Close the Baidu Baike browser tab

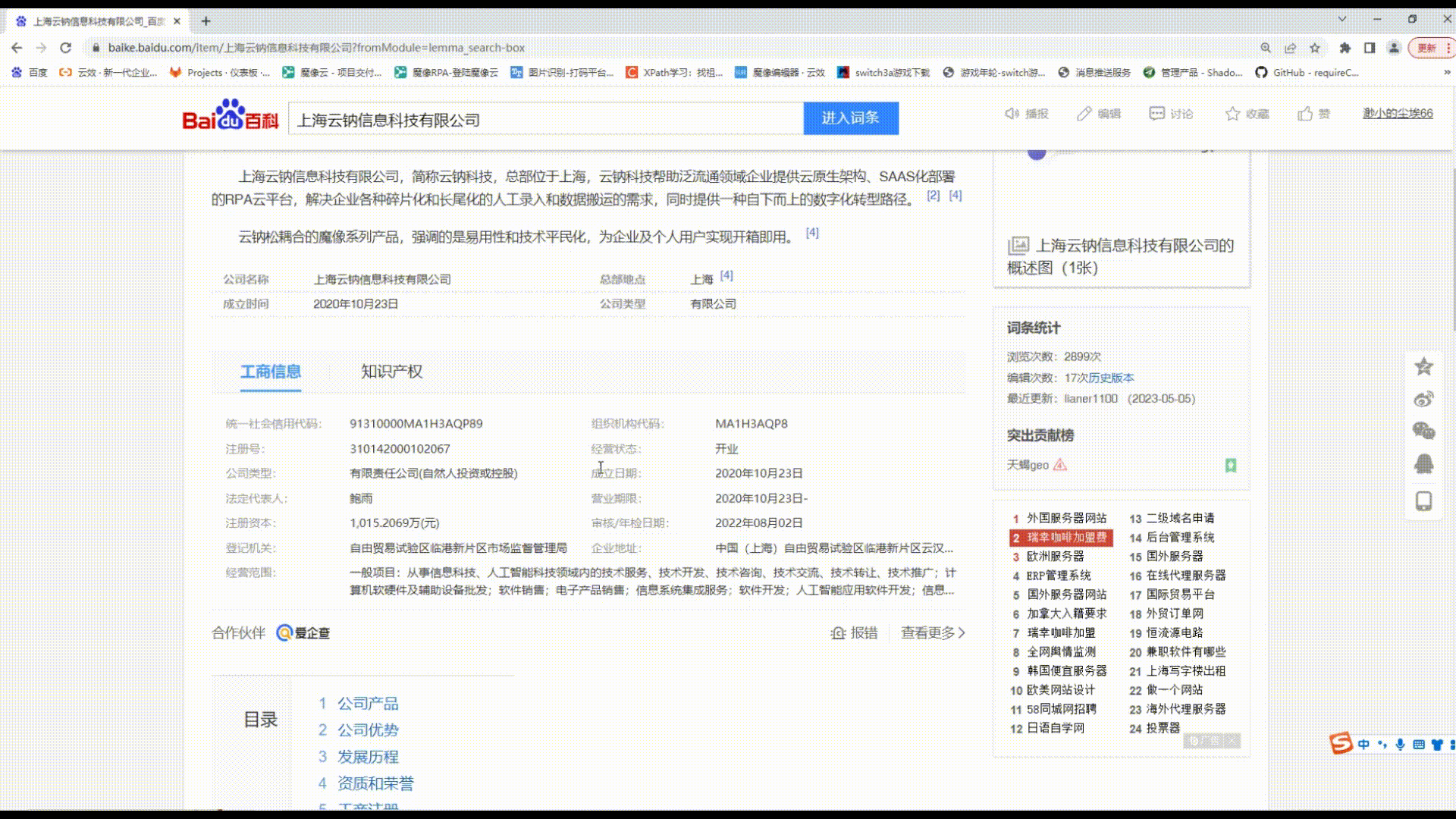coord(177,21)
